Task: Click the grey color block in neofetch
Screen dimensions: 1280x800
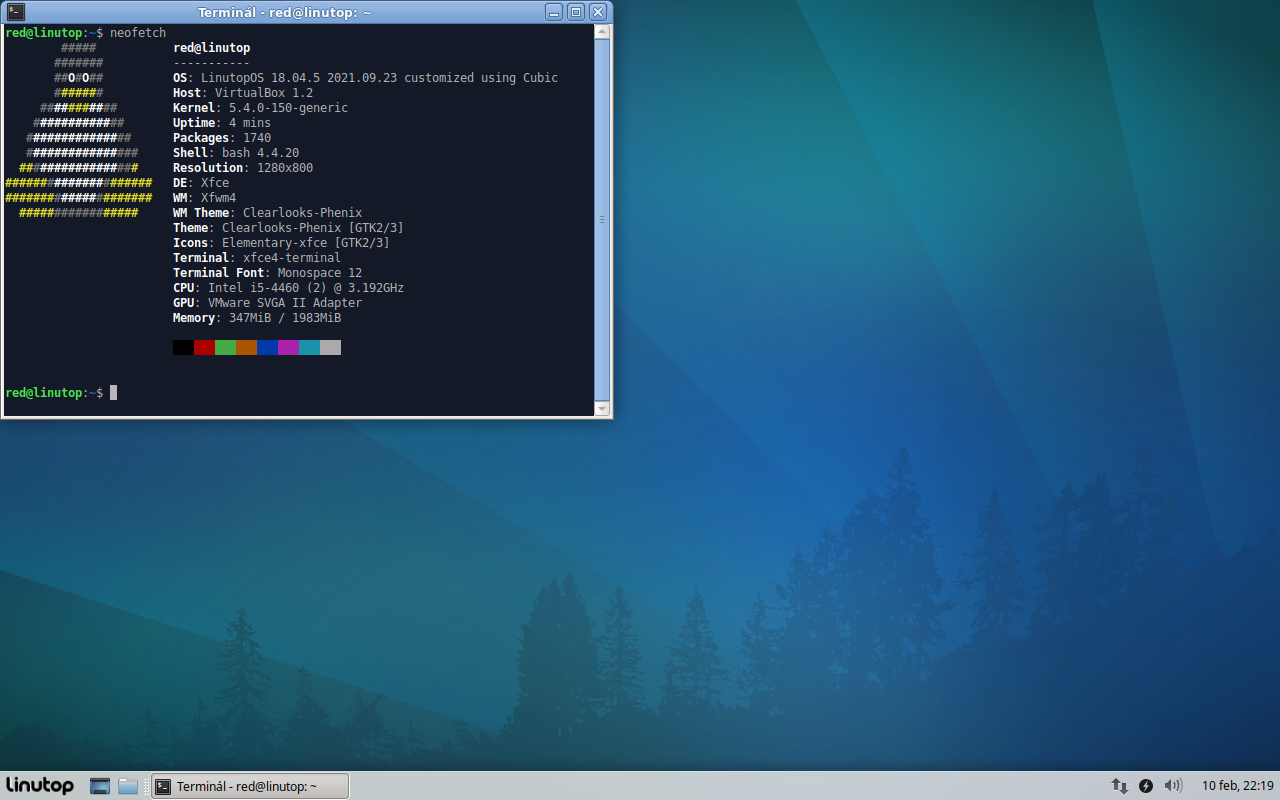Action: [330, 347]
